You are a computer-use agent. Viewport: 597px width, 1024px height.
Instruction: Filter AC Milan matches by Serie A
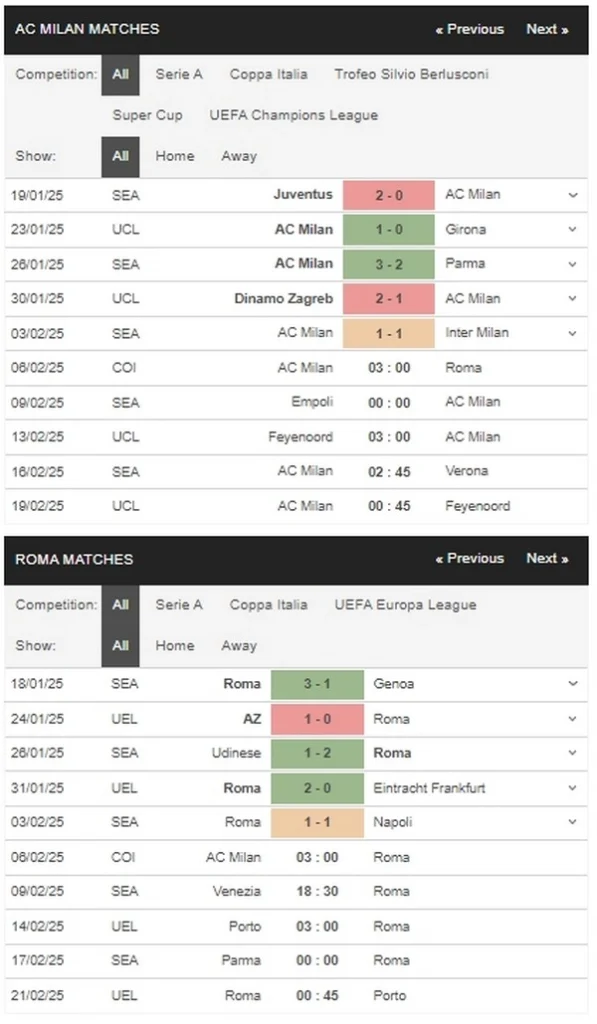click(178, 74)
